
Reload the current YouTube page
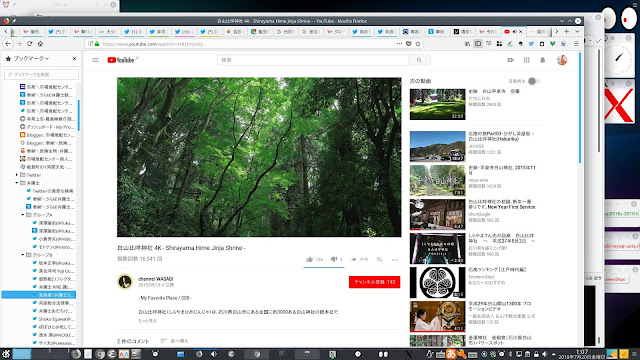click(x=29, y=44)
